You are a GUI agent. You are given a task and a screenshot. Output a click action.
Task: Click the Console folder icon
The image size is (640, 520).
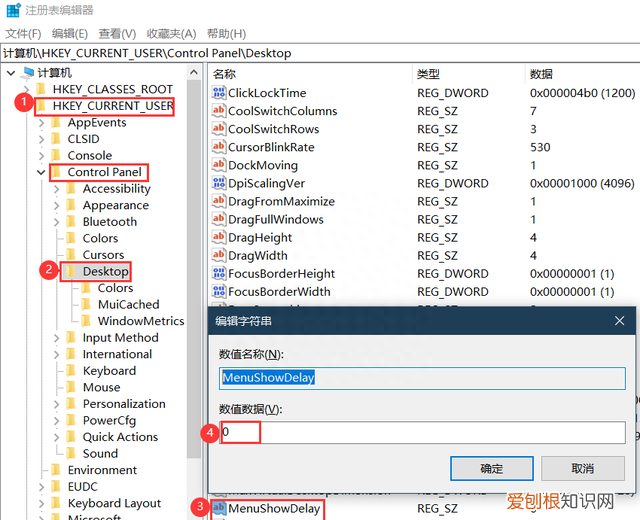(56, 156)
